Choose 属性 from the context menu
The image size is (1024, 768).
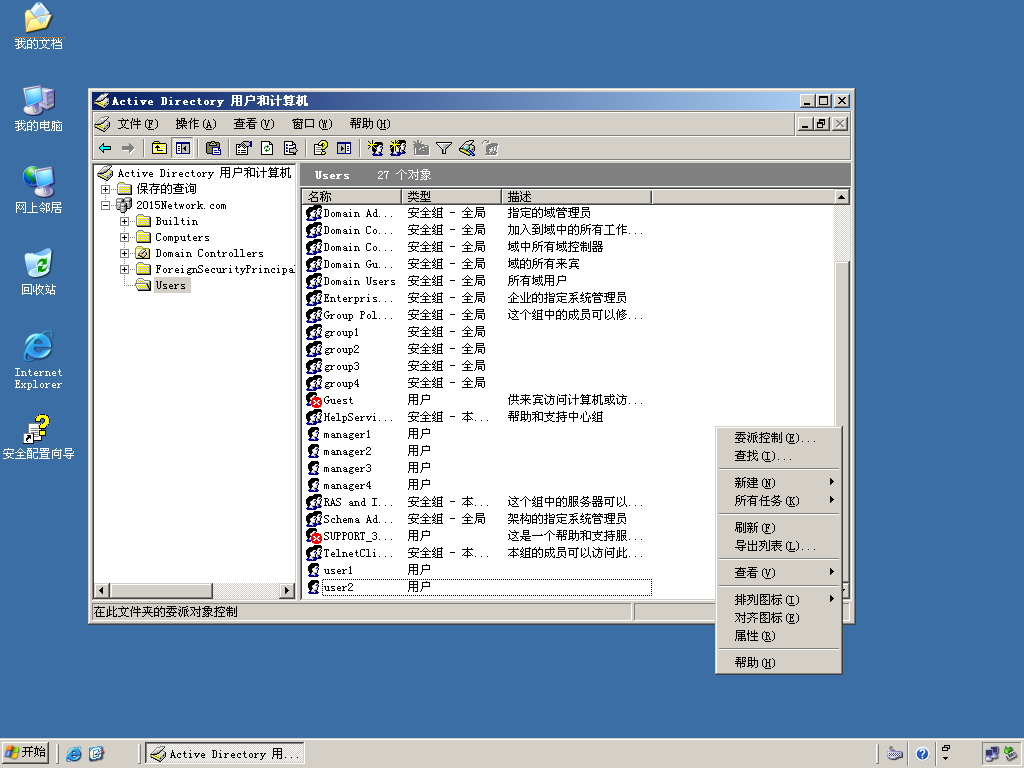click(x=778, y=636)
